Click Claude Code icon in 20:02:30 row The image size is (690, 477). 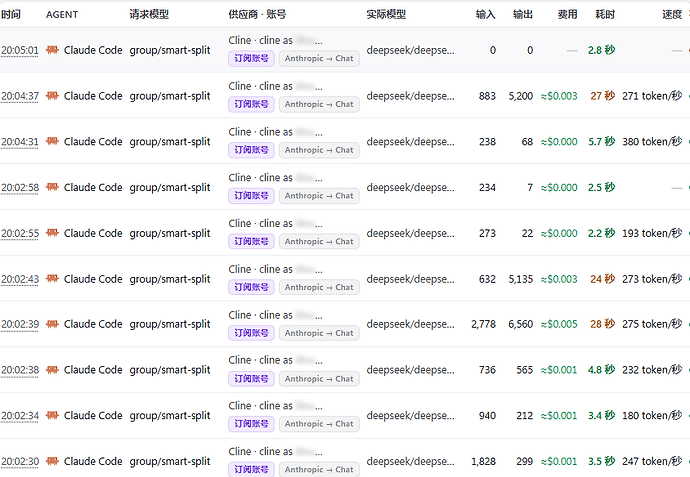click(52, 462)
